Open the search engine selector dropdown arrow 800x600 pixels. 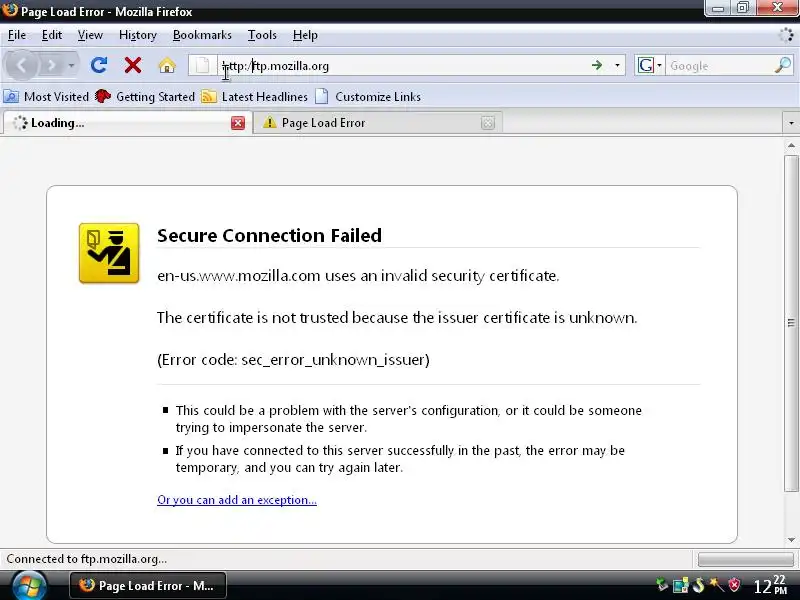click(659, 65)
